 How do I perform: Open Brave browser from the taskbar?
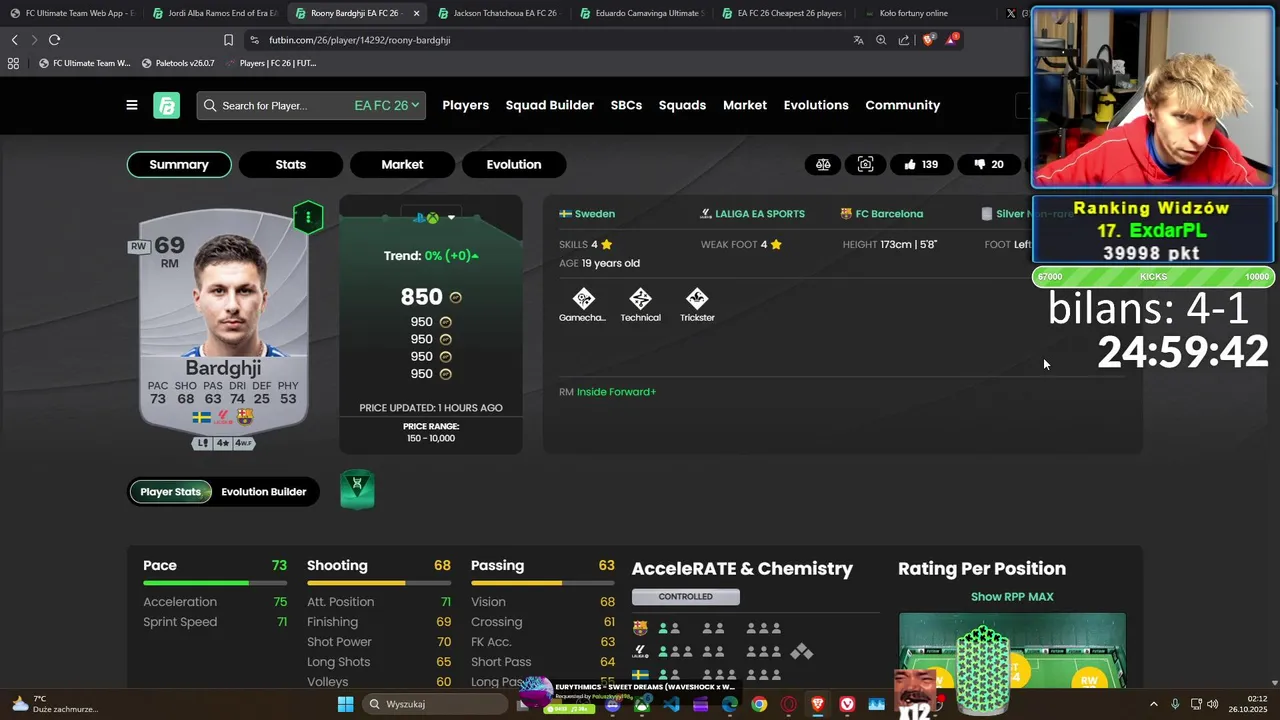pos(818,704)
